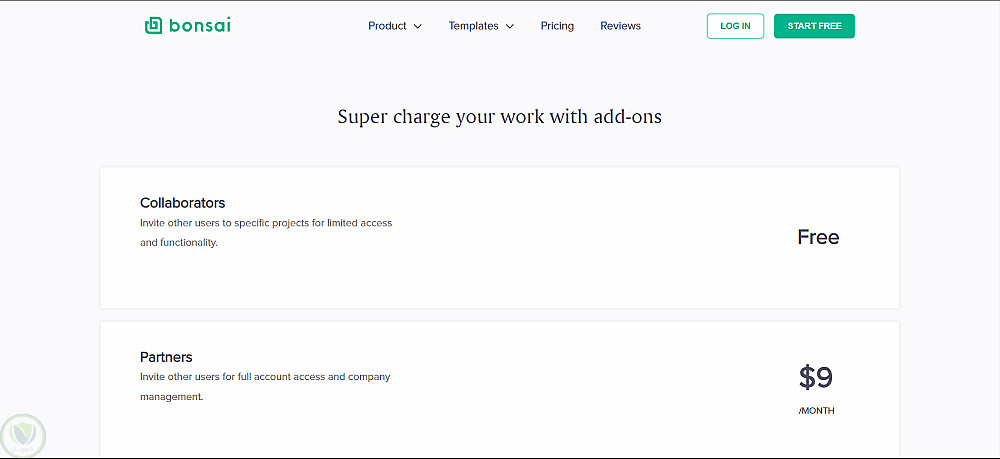Click the $9 price on Partners

pyautogui.click(x=816, y=377)
